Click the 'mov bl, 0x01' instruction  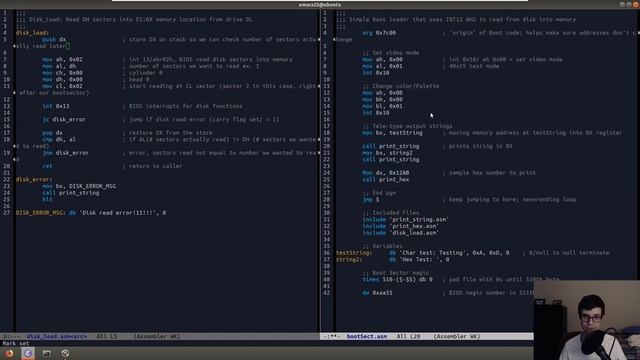pos(382,106)
